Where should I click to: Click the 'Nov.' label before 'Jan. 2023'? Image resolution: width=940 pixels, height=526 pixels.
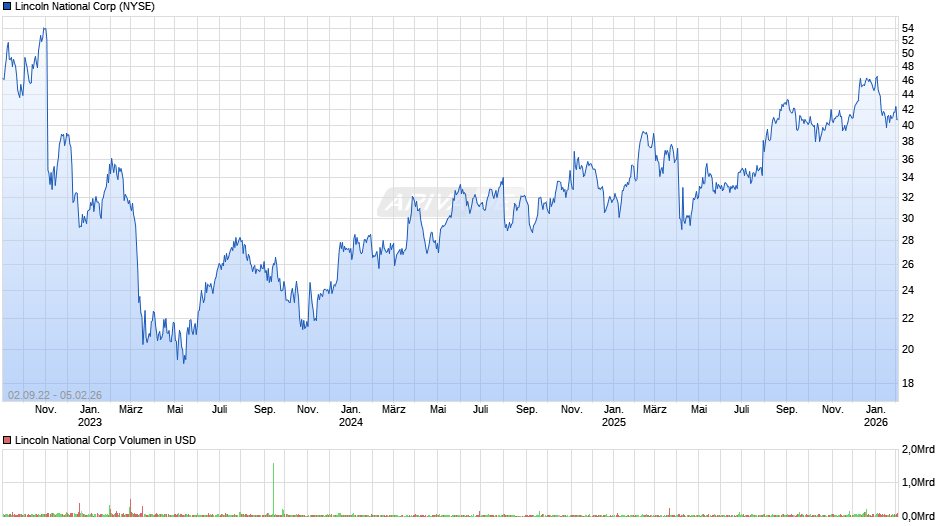[x=46, y=410]
